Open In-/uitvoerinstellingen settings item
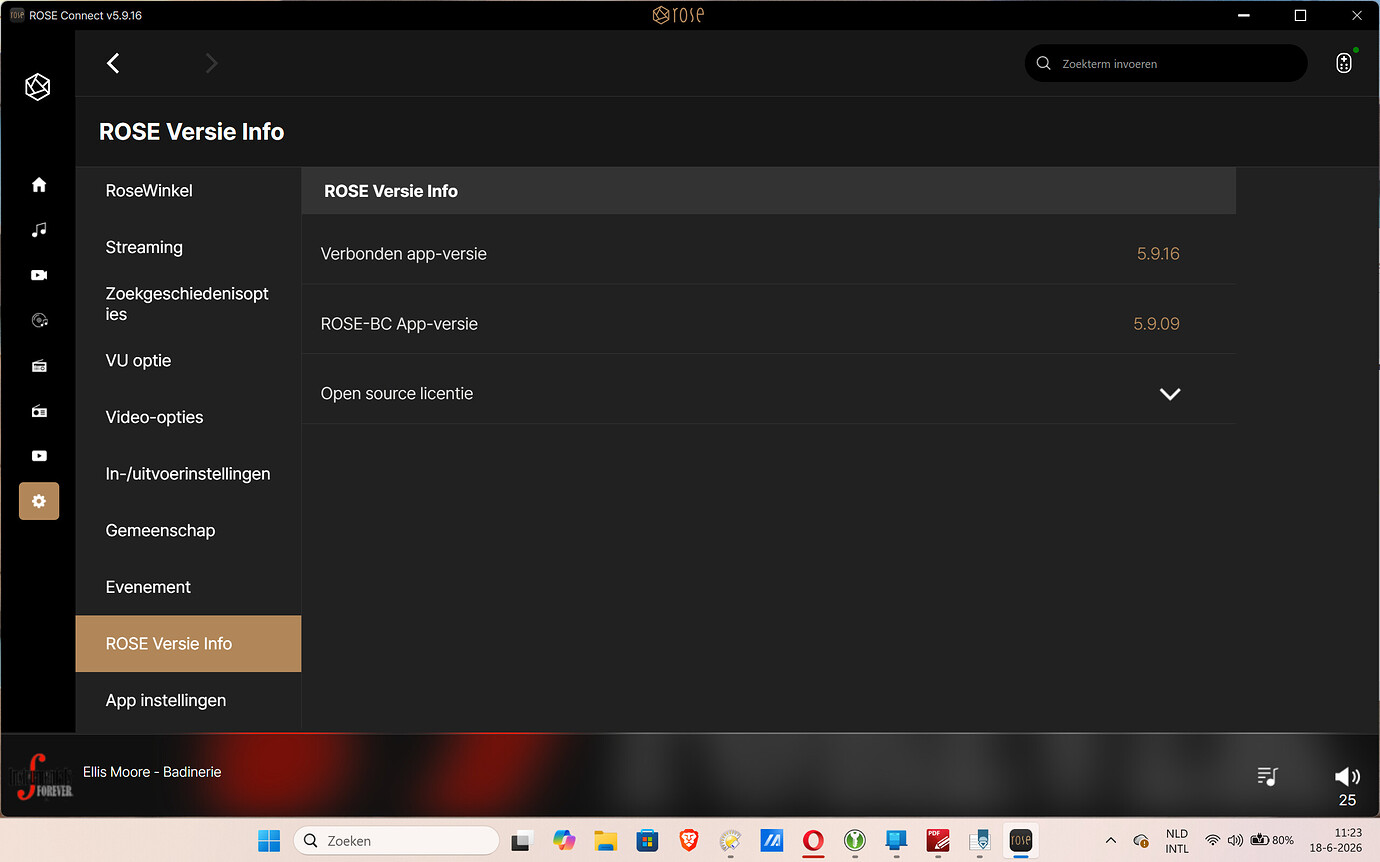 coord(188,474)
